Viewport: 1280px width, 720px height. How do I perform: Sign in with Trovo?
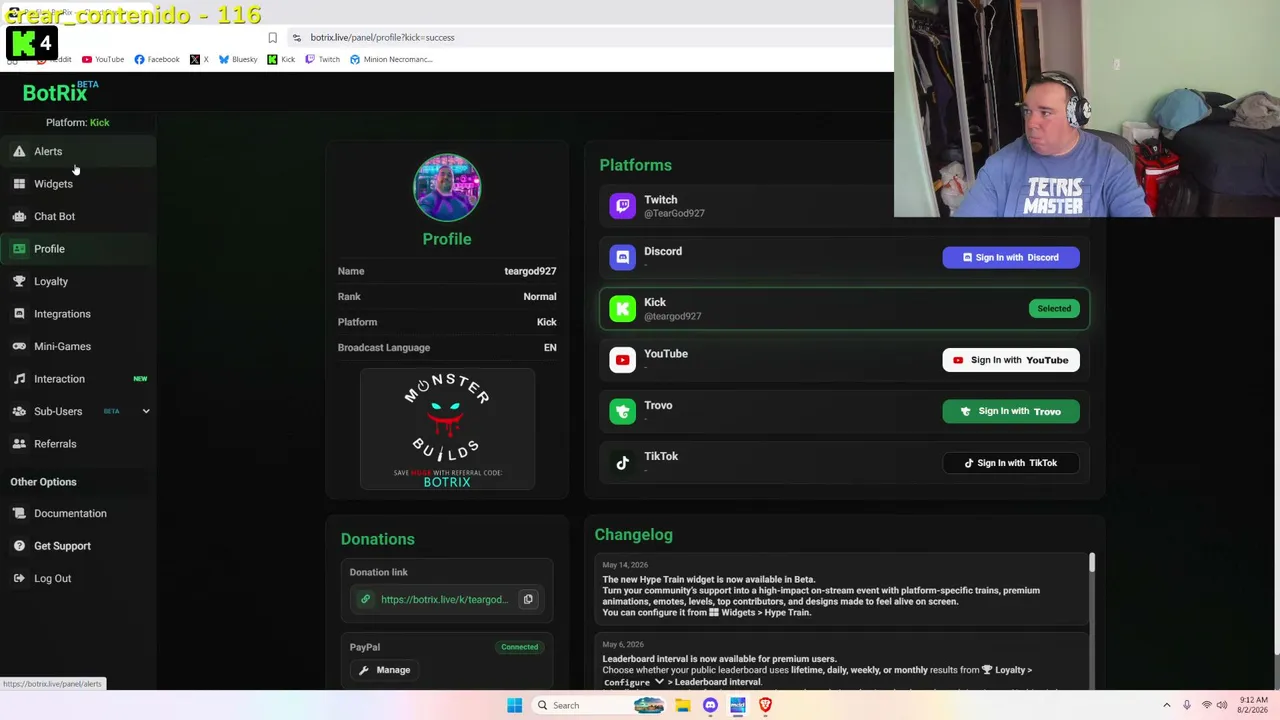1011,411
